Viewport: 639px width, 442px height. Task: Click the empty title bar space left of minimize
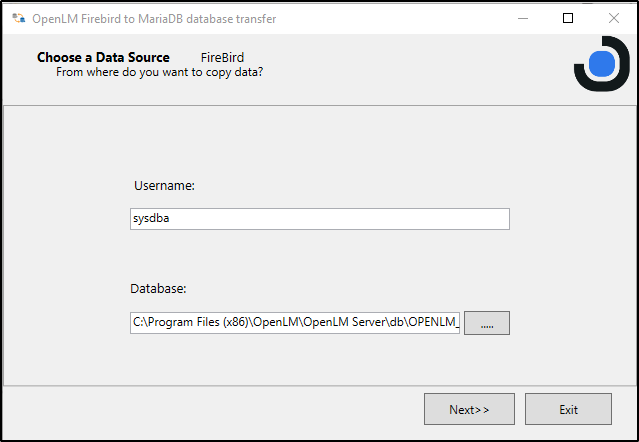pos(400,18)
